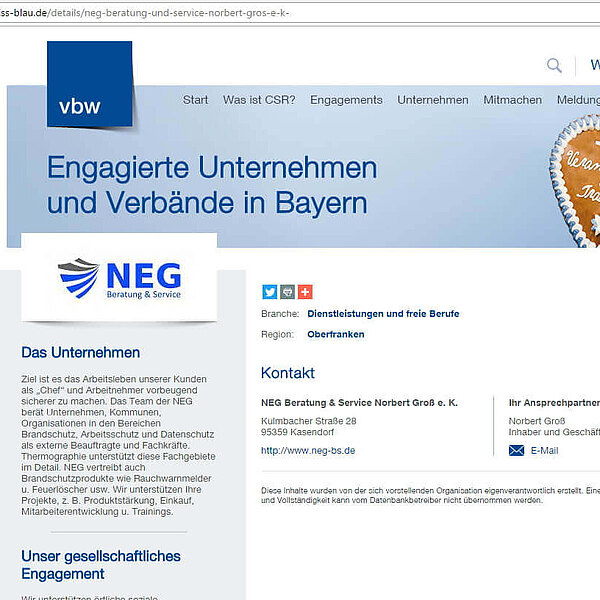Click the Das Unternehmen heading
600x600 pixels.
point(80,352)
